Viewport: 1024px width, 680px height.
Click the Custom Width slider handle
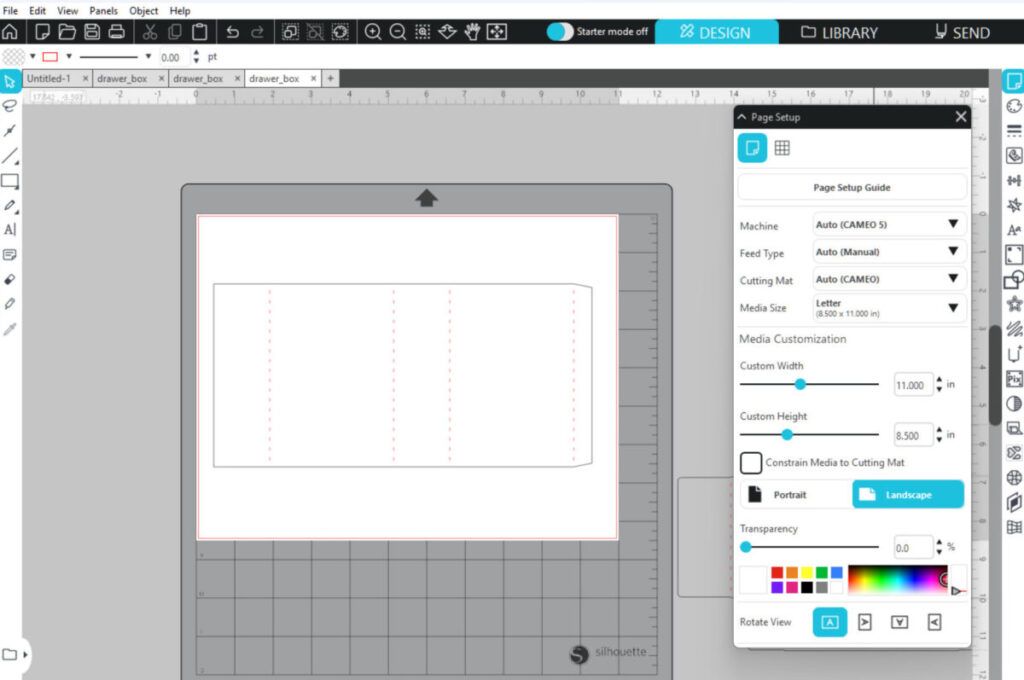click(x=800, y=384)
